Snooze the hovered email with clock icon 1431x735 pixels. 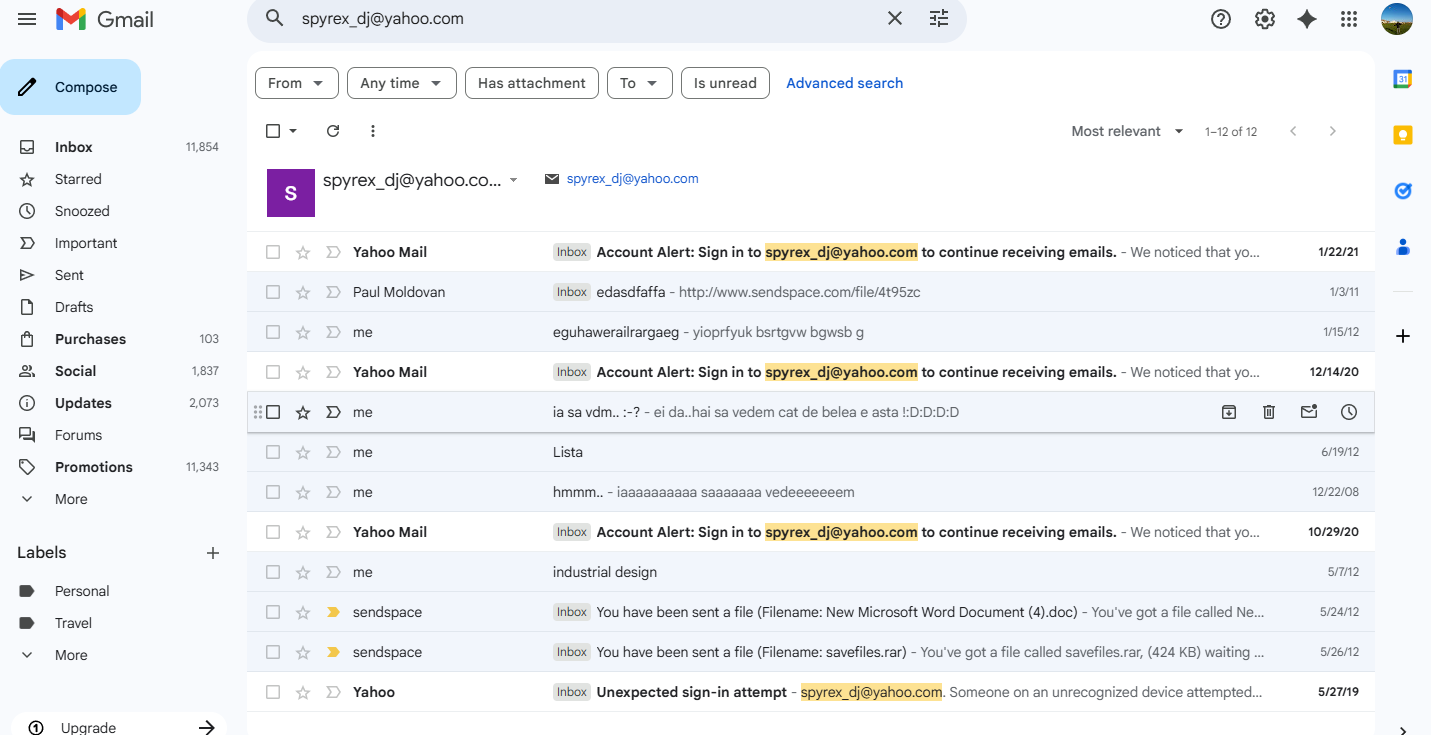pyautogui.click(x=1349, y=412)
